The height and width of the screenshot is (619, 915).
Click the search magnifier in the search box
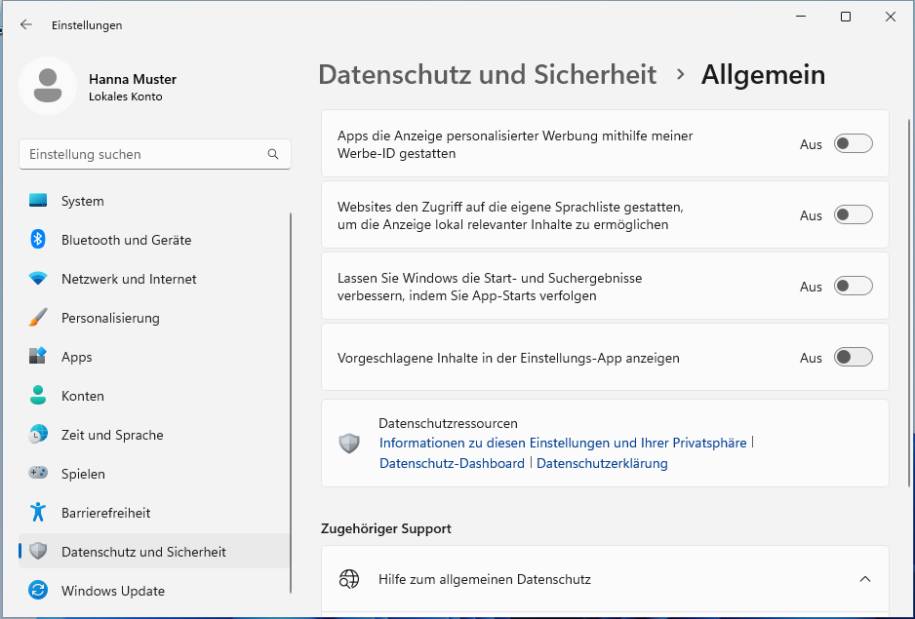coord(271,154)
